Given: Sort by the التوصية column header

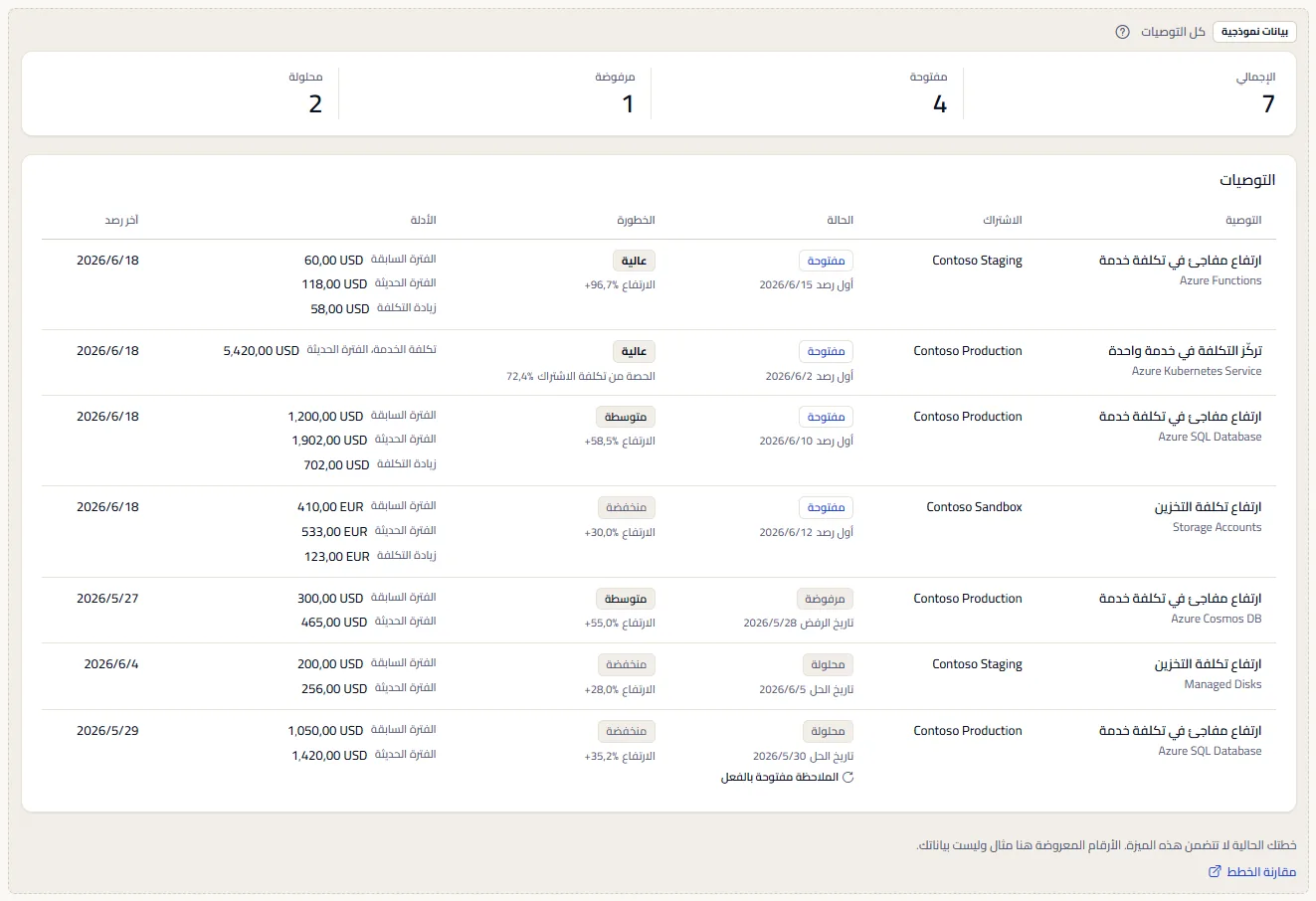Looking at the screenshot, I should coord(1243,220).
